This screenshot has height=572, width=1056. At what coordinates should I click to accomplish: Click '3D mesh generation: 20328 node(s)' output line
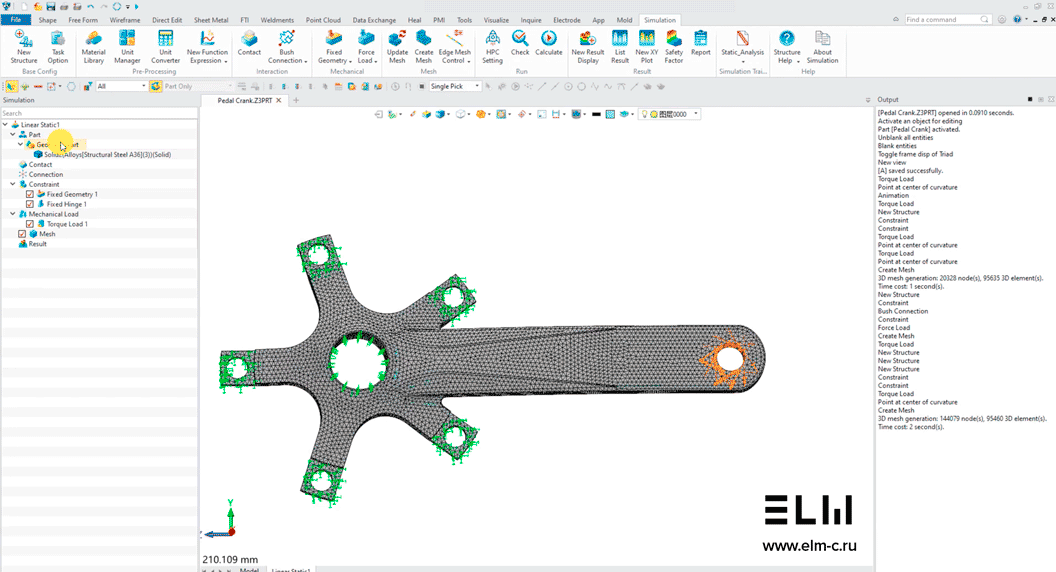tap(960, 278)
